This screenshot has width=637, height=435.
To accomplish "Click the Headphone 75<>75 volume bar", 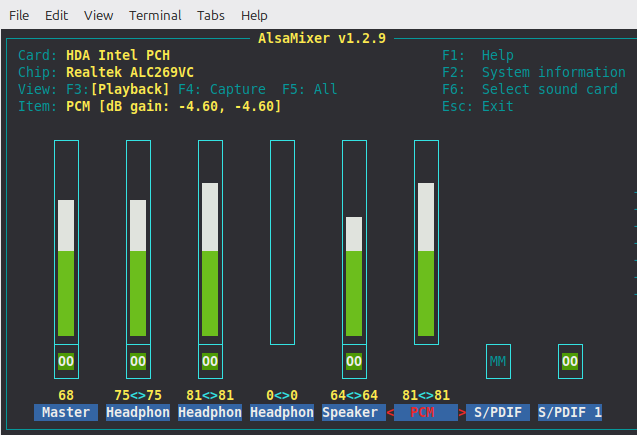I will pyautogui.click(x=138, y=242).
